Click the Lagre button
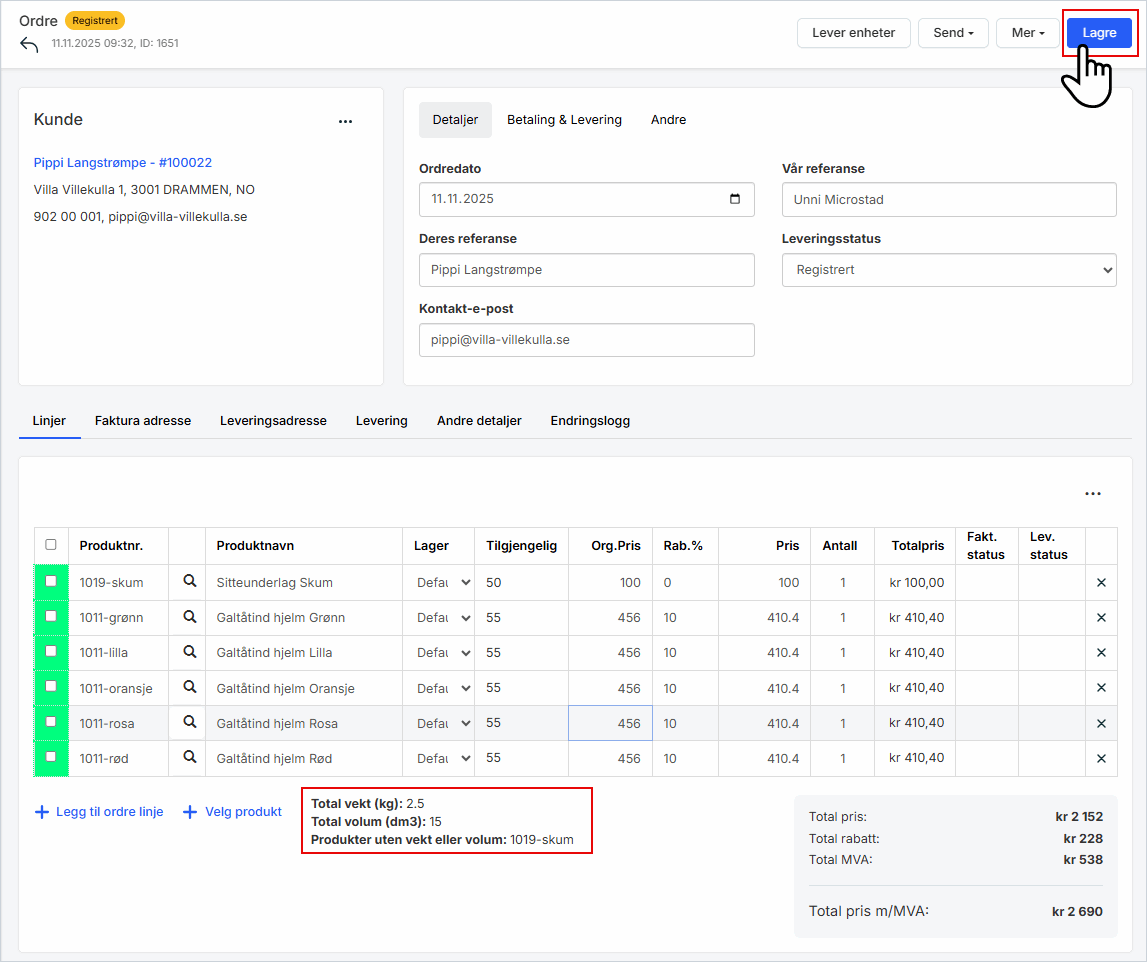This screenshot has height=962, width=1147. [1099, 33]
